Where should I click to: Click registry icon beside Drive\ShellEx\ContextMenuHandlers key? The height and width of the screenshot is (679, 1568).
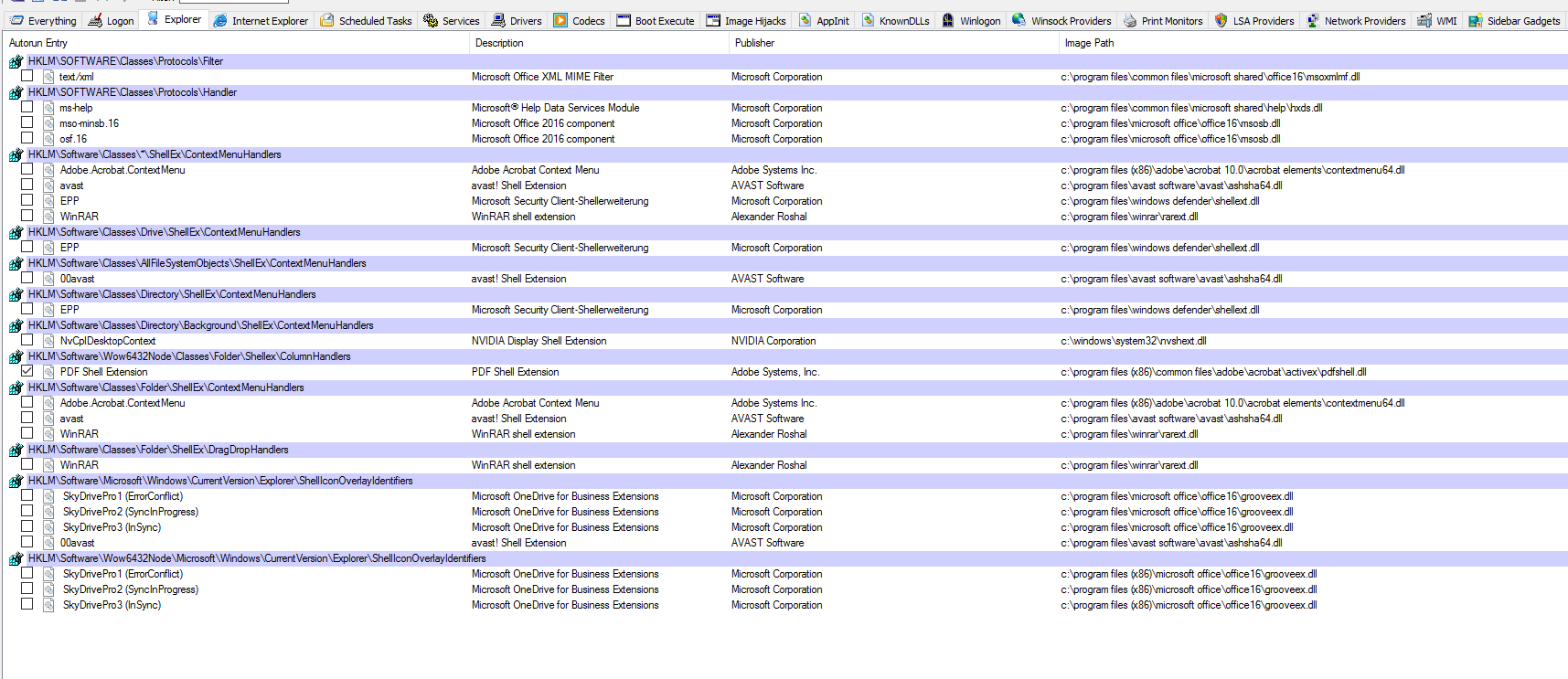point(16,233)
